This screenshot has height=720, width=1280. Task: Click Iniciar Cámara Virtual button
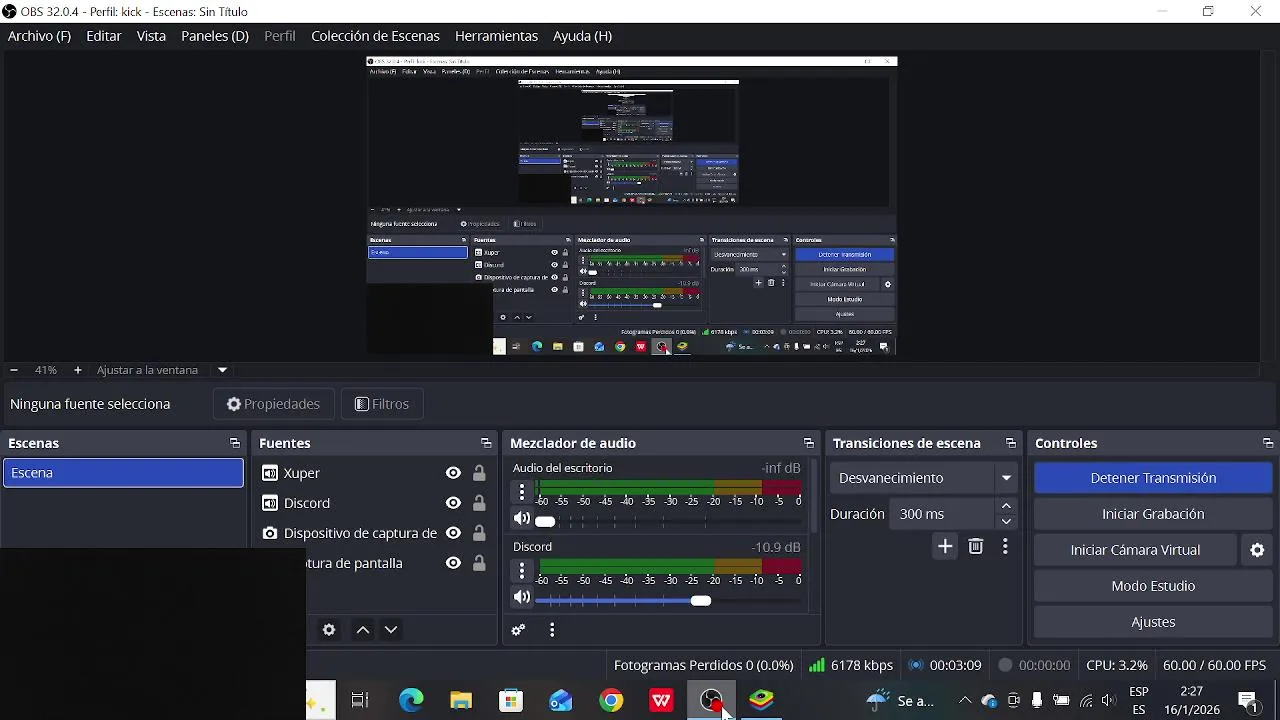click(x=1135, y=550)
